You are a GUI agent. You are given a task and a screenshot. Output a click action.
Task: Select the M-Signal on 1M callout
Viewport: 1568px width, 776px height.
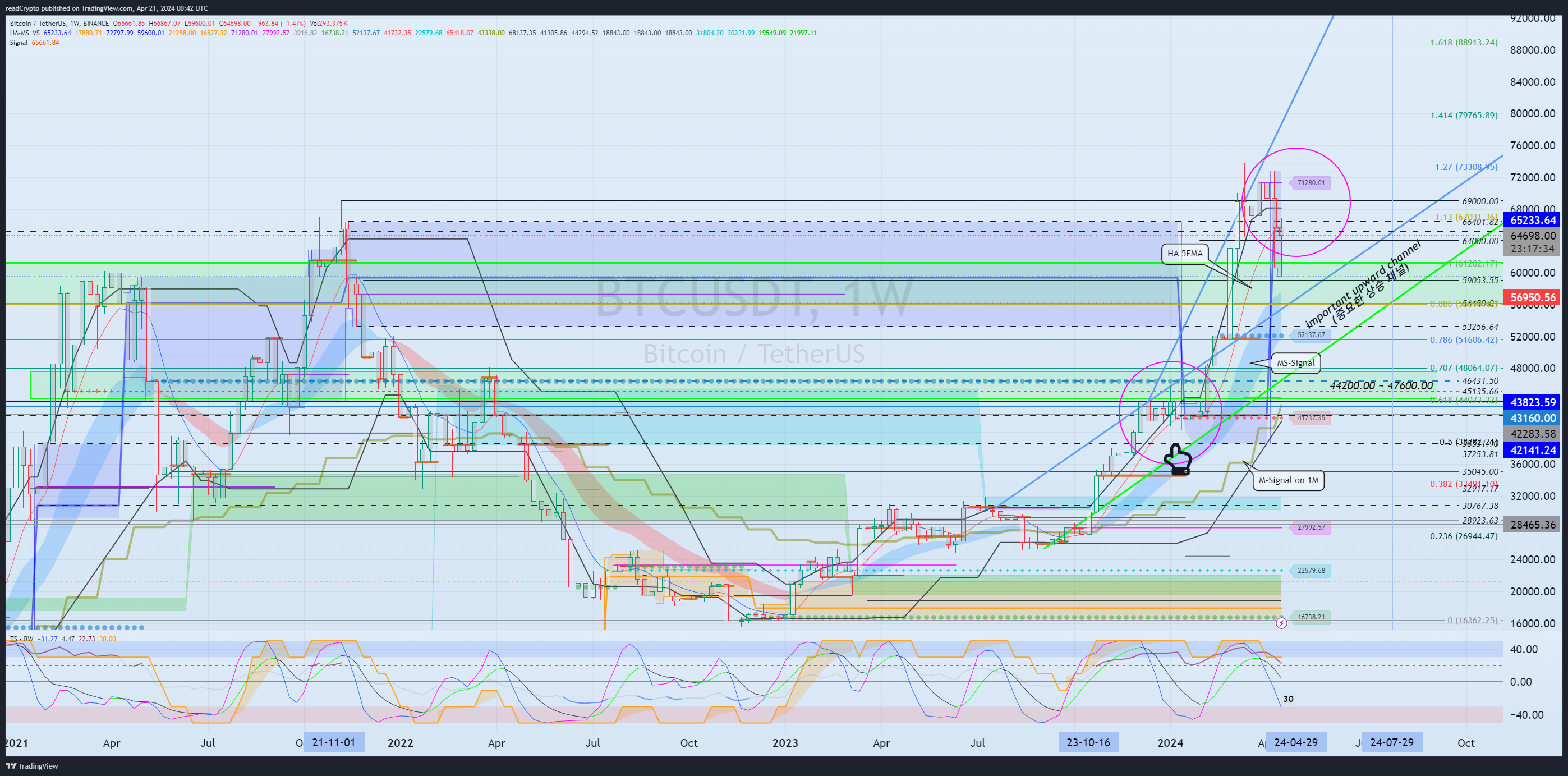pos(1288,480)
